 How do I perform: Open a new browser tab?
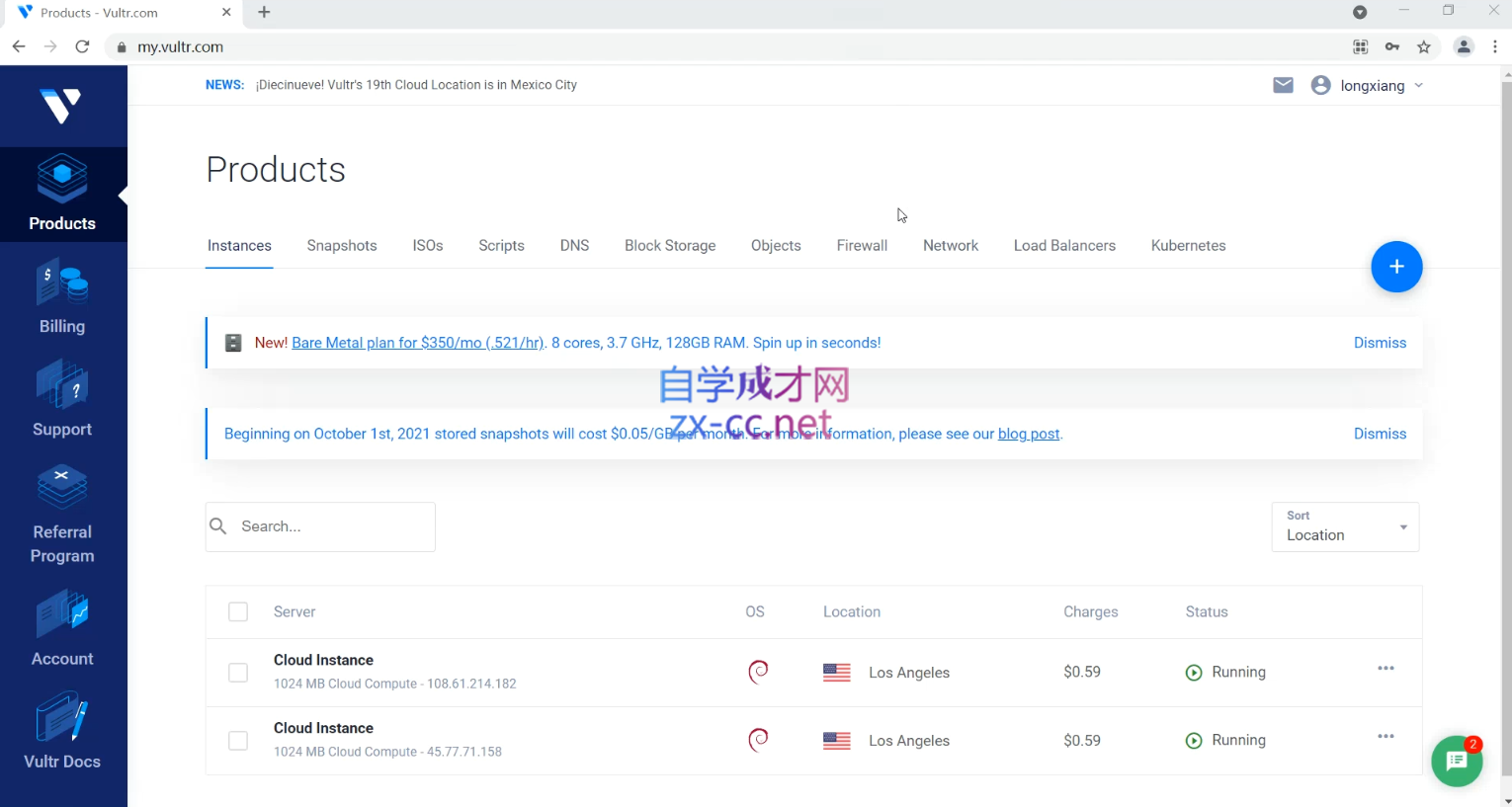tap(264, 13)
